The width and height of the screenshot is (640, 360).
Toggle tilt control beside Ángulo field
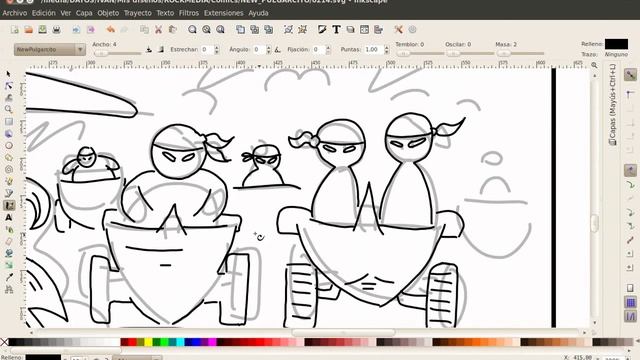click(x=278, y=49)
